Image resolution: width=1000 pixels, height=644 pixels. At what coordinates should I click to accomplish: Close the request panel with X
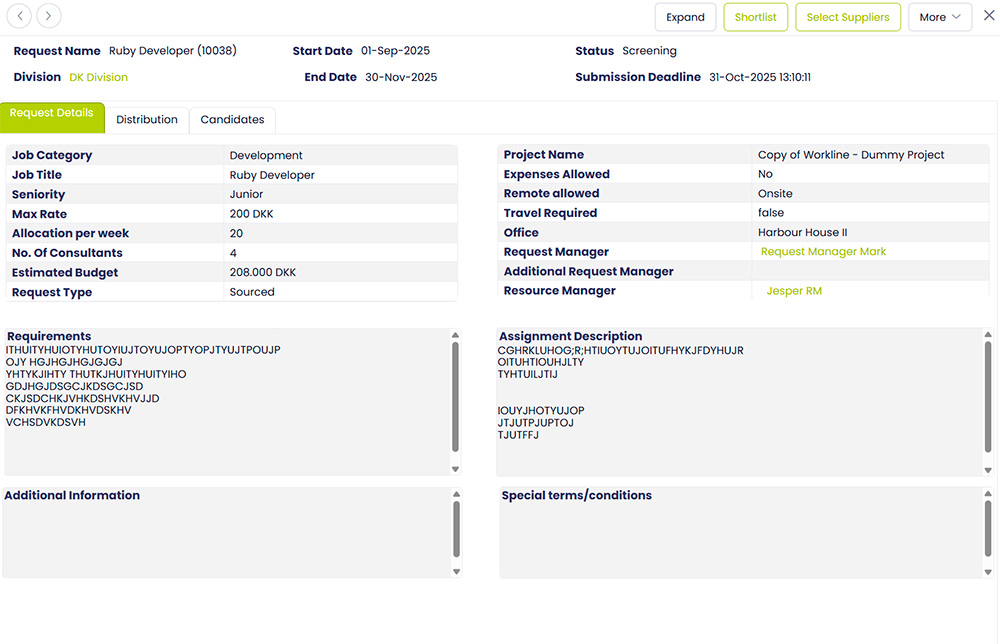tap(989, 16)
